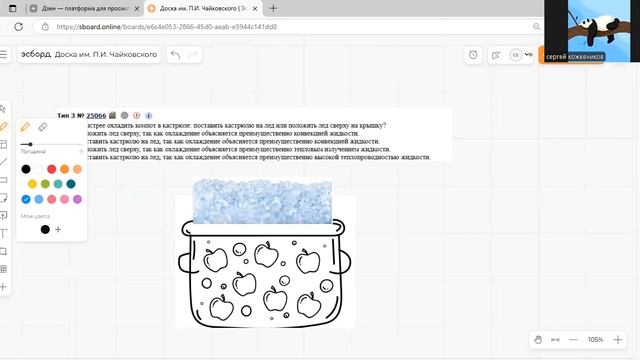Expand the participants dropdown chevron

(x=529, y=54)
